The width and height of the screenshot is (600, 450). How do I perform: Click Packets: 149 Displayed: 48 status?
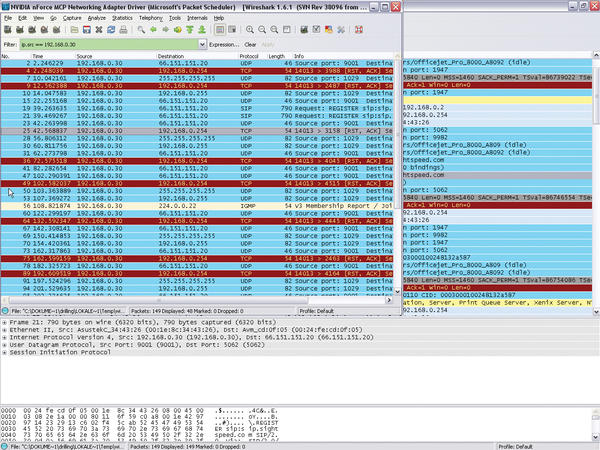pos(187,311)
